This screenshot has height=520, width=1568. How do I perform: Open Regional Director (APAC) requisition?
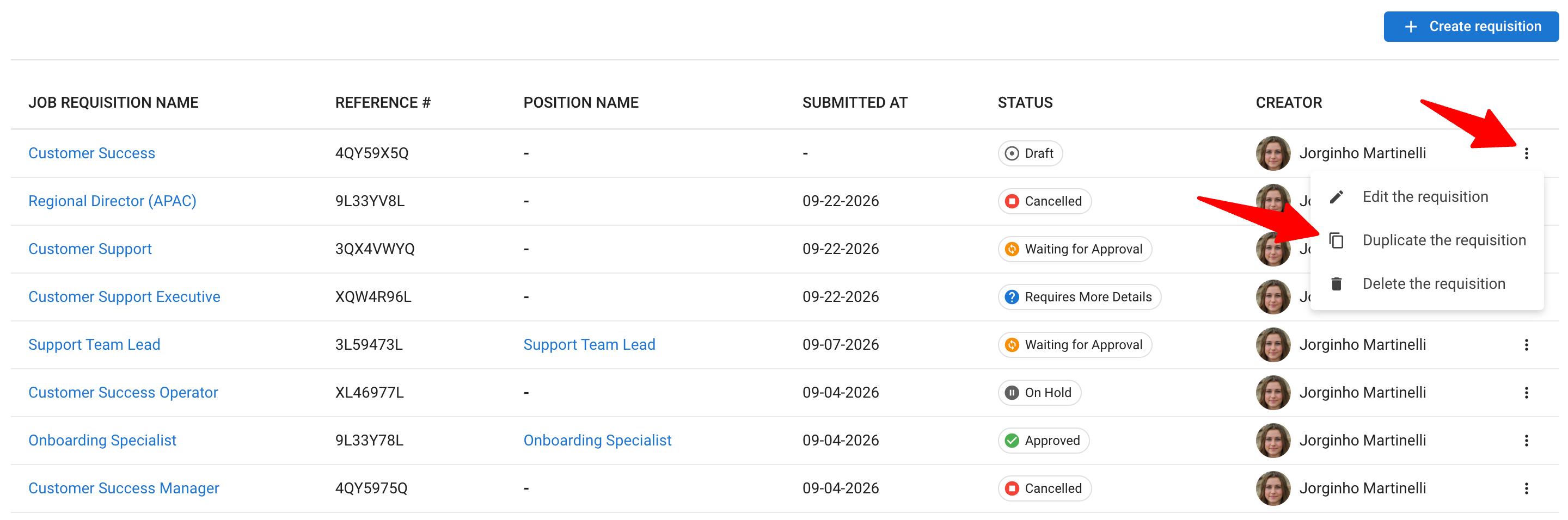[x=113, y=201]
